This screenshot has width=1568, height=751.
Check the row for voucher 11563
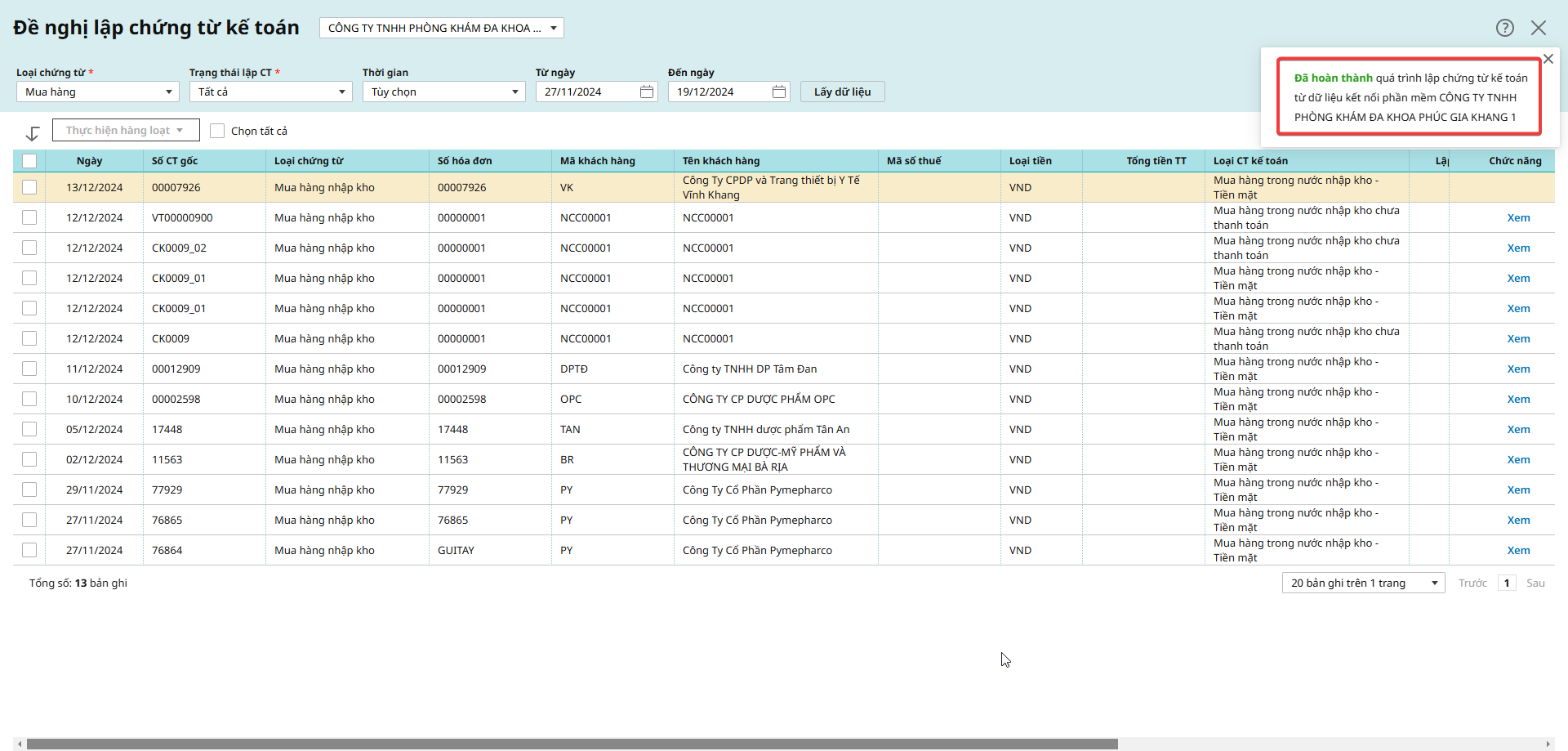pyautogui.click(x=29, y=459)
